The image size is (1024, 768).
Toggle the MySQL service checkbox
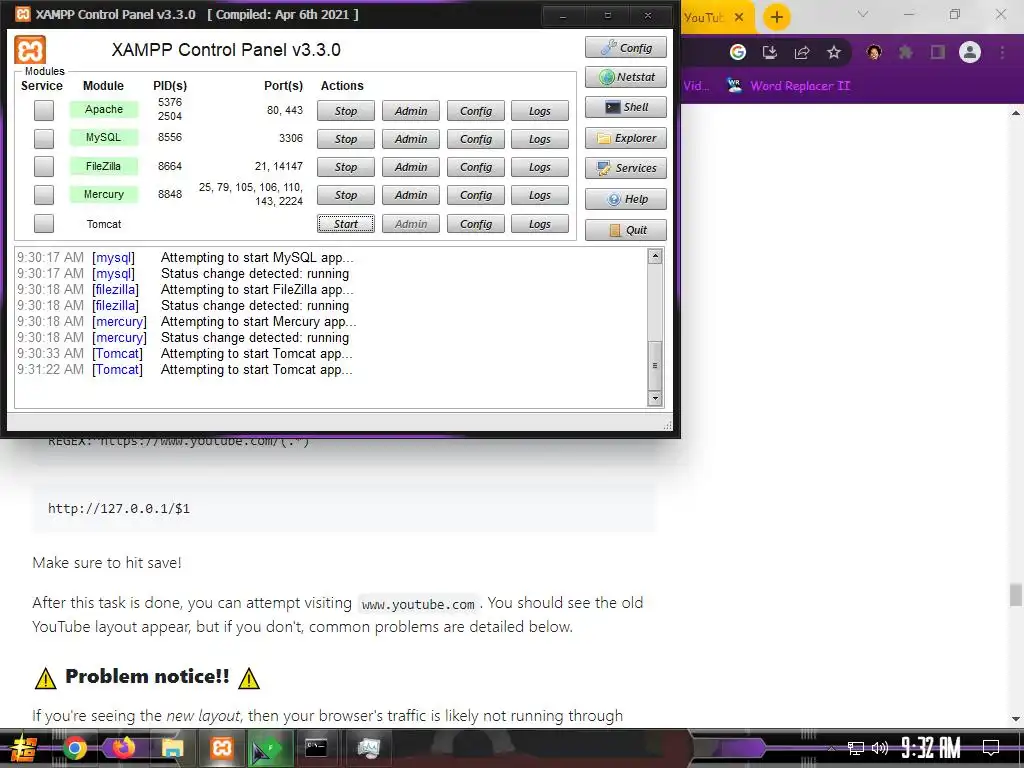tap(44, 138)
